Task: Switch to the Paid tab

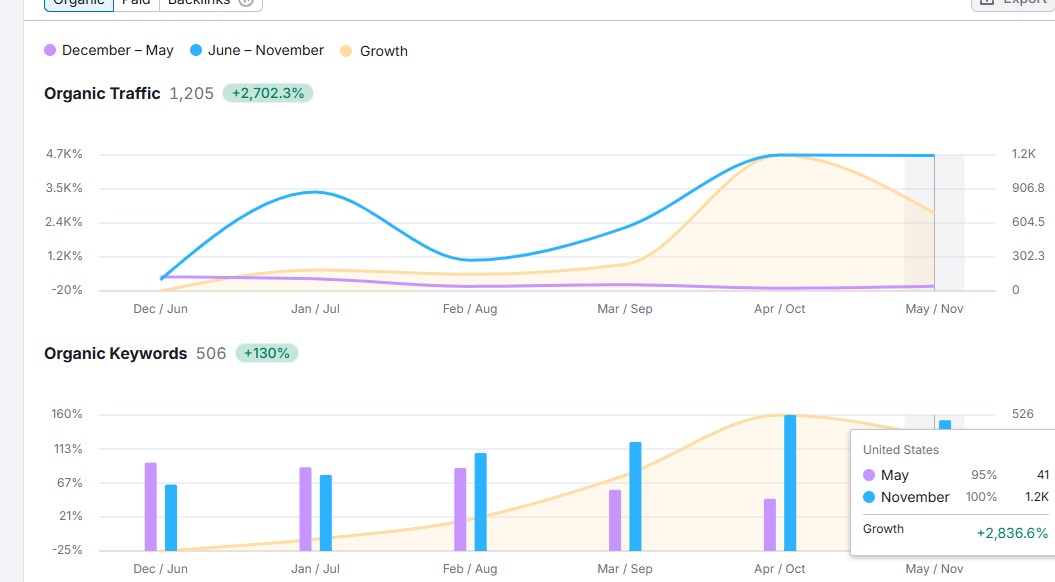Action: pyautogui.click(x=136, y=3)
